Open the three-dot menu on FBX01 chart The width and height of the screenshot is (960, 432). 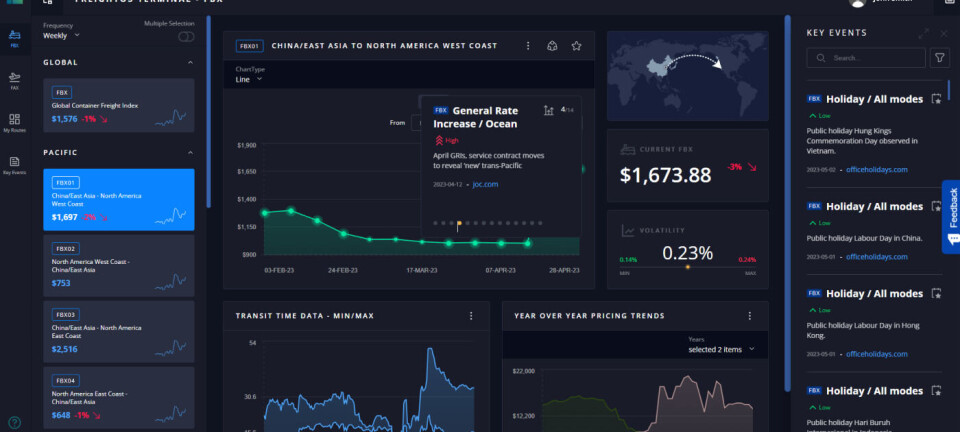click(527, 46)
